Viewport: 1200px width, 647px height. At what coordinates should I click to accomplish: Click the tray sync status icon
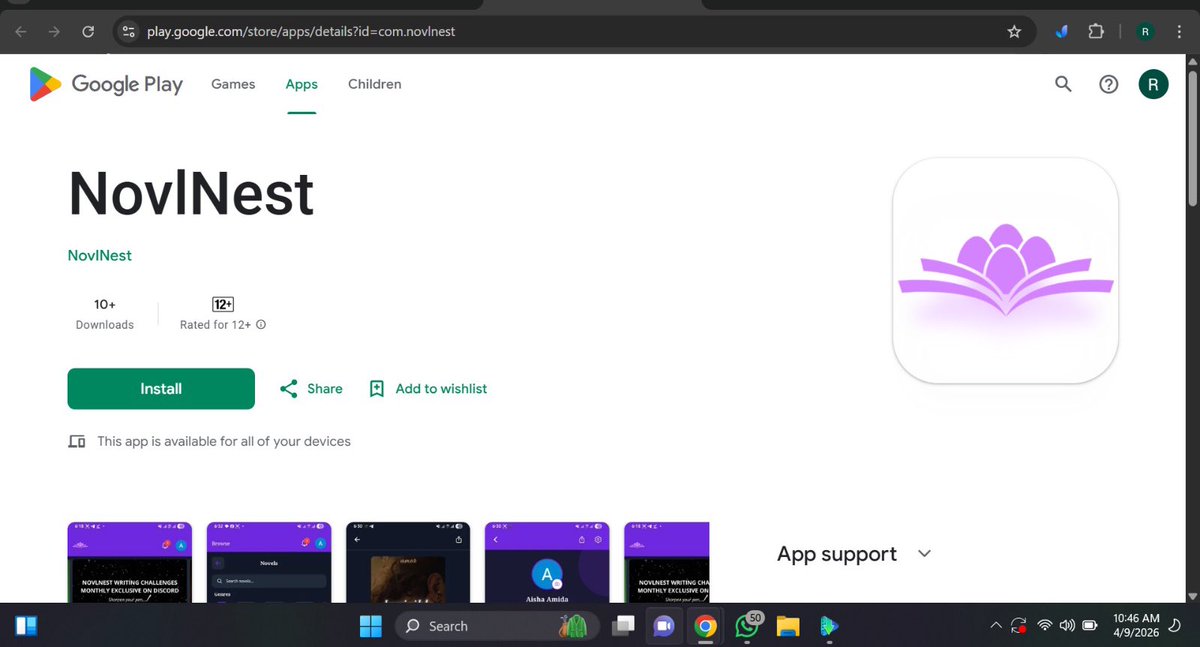(x=1019, y=626)
